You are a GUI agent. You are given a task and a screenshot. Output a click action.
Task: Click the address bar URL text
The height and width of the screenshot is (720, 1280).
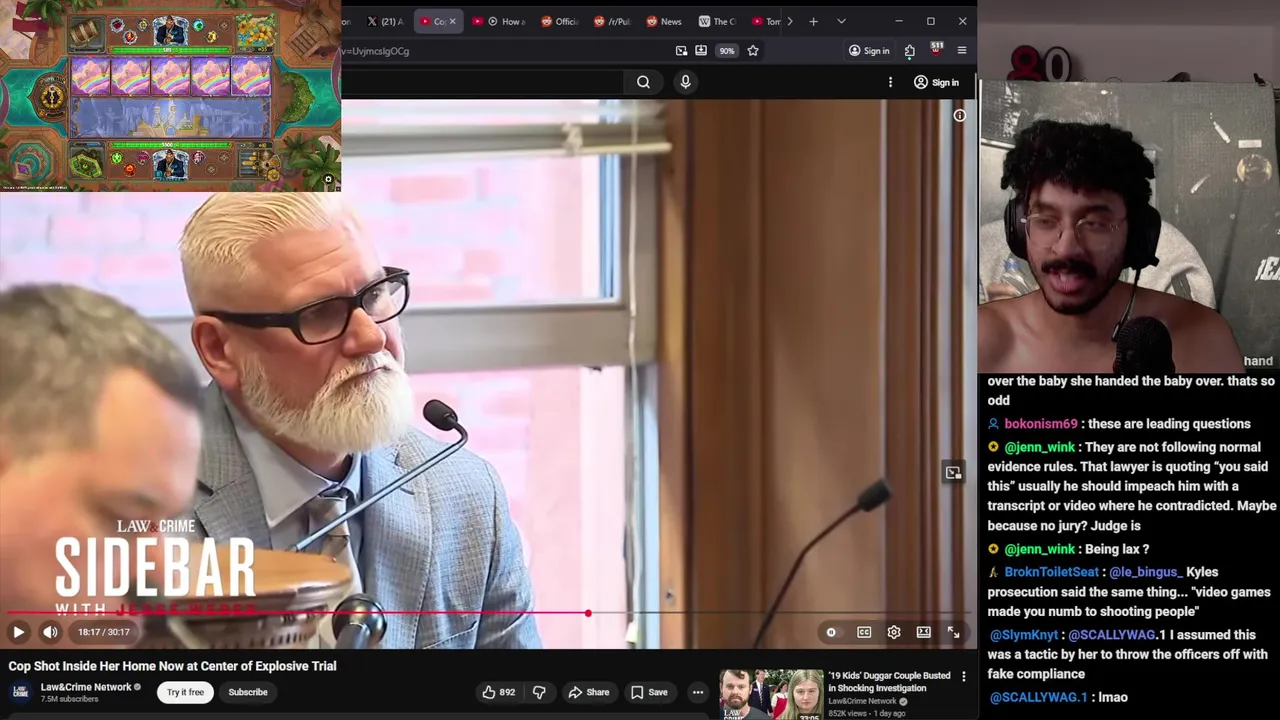coord(376,51)
